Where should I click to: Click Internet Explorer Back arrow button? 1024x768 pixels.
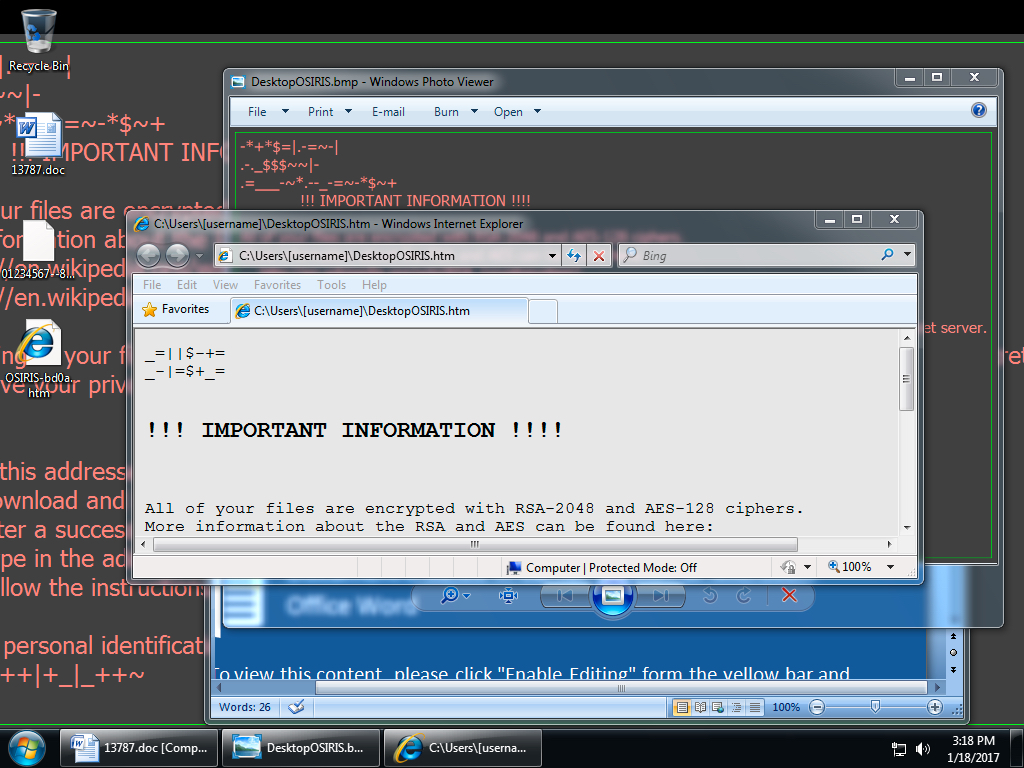149,255
